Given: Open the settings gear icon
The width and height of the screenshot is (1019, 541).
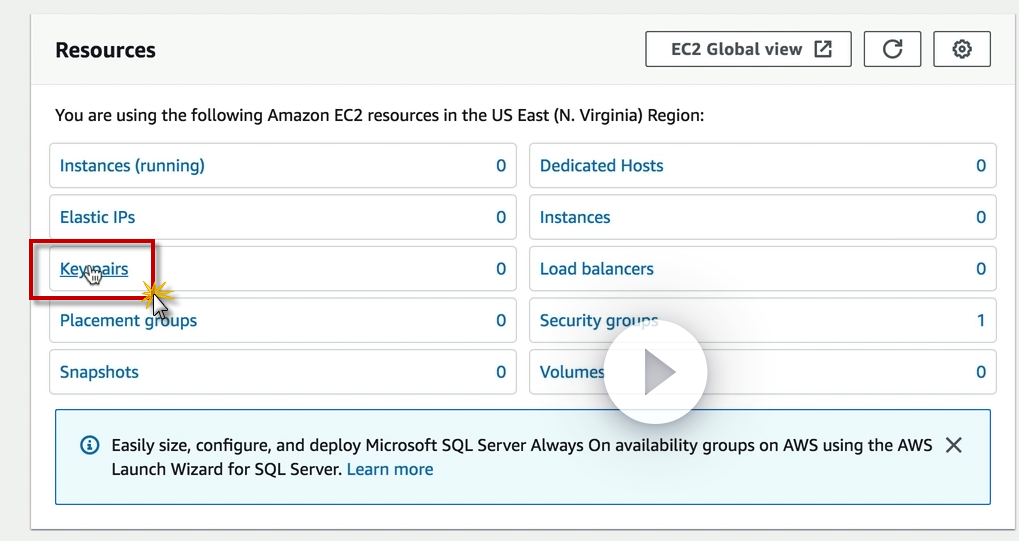Looking at the screenshot, I should 962,49.
